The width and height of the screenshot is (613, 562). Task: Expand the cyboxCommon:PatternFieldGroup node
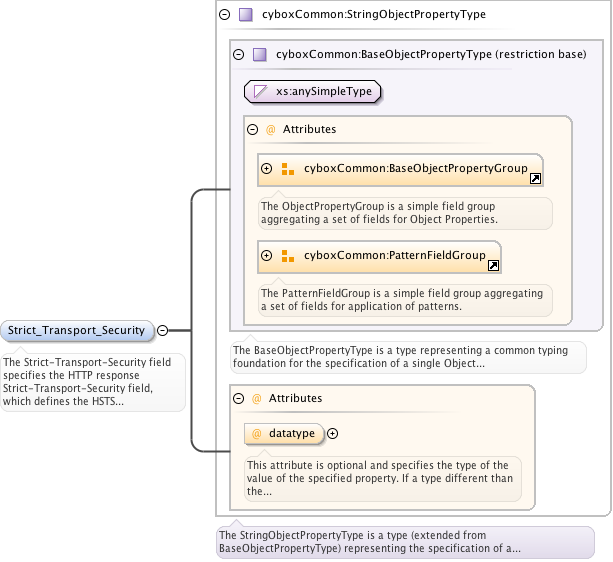267,256
